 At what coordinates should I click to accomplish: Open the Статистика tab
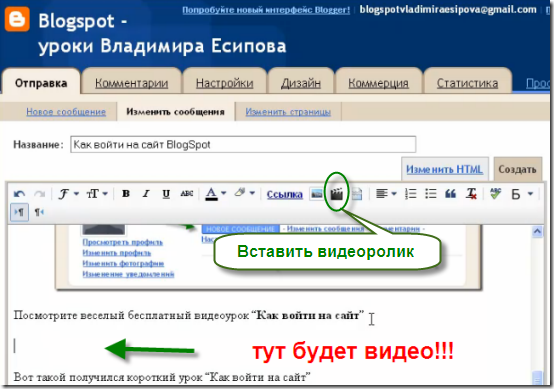tap(467, 83)
